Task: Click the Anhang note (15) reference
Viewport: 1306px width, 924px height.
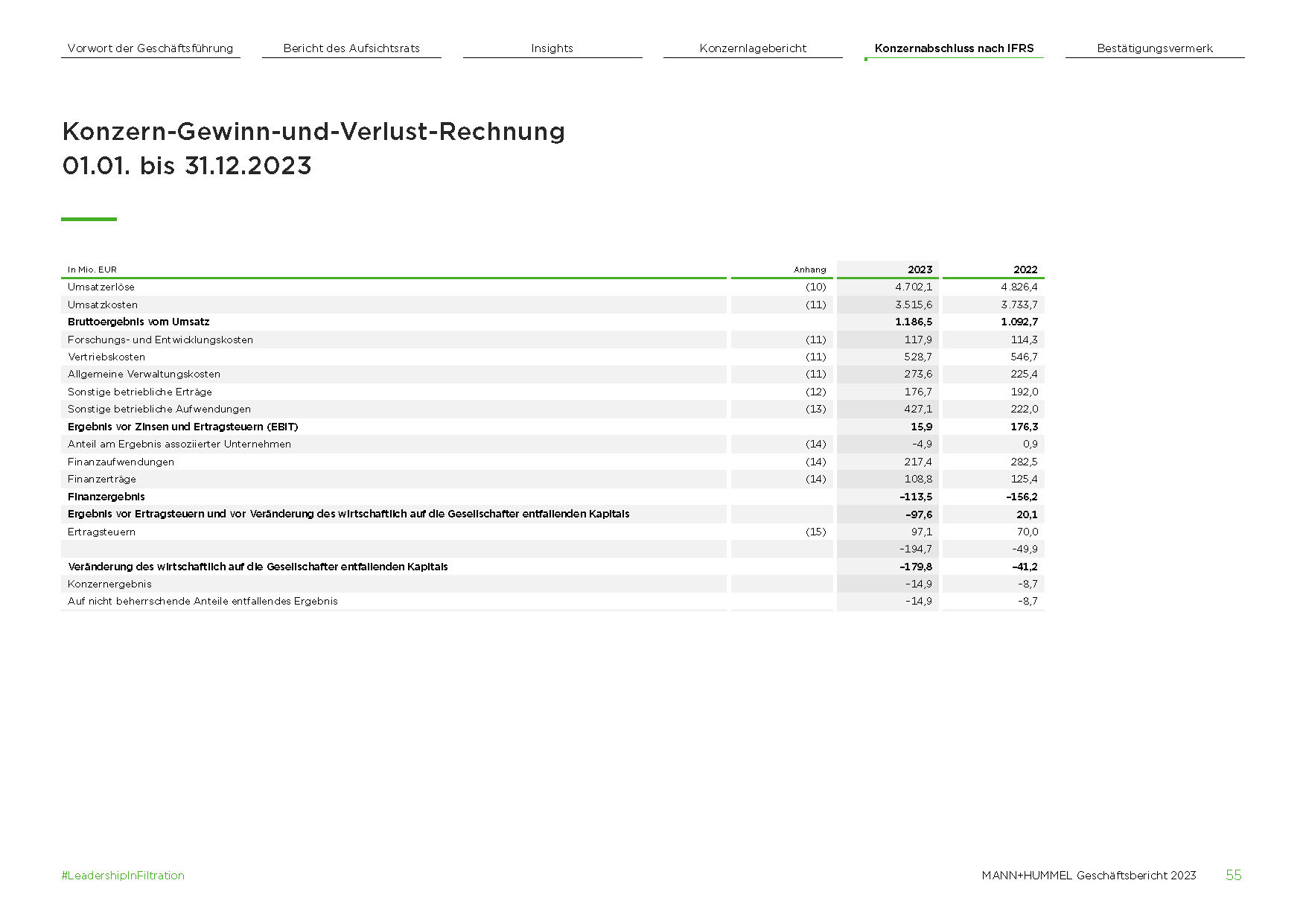Action: click(x=815, y=532)
